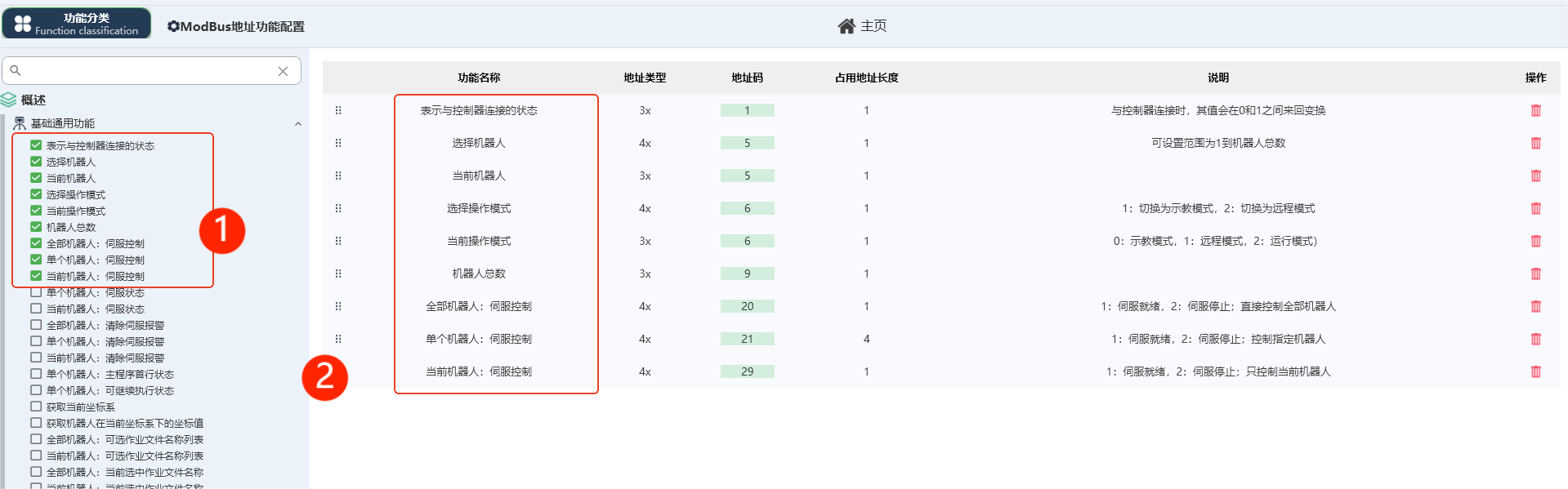Delete the 当前操作模式 row
Image resolution: width=1568 pixels, height=489 pixels.
click(1535, 241)
